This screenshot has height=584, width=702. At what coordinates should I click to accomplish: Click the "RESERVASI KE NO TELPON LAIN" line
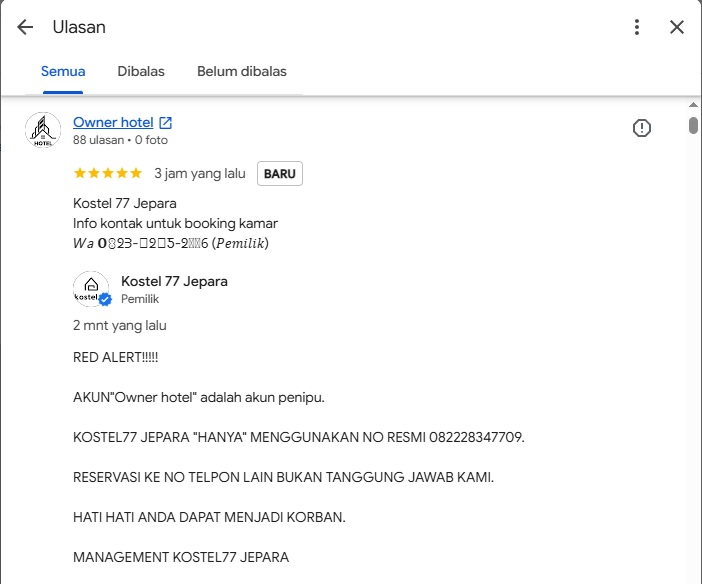(283, 477)
